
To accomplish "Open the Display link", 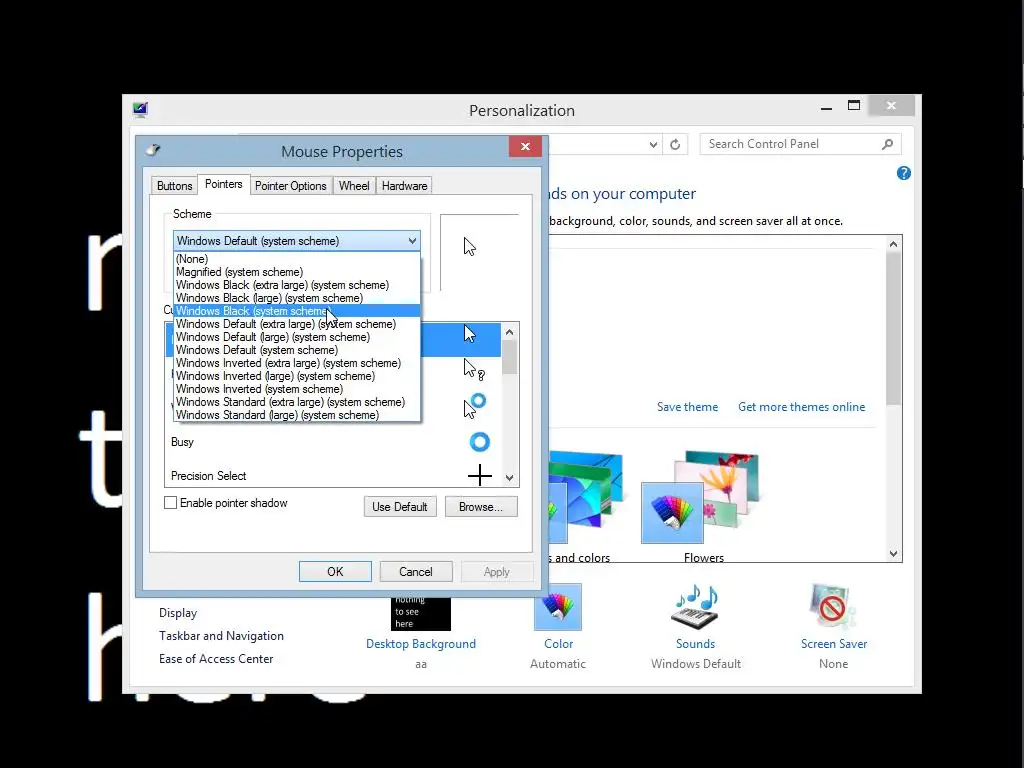I will [178, 613].
